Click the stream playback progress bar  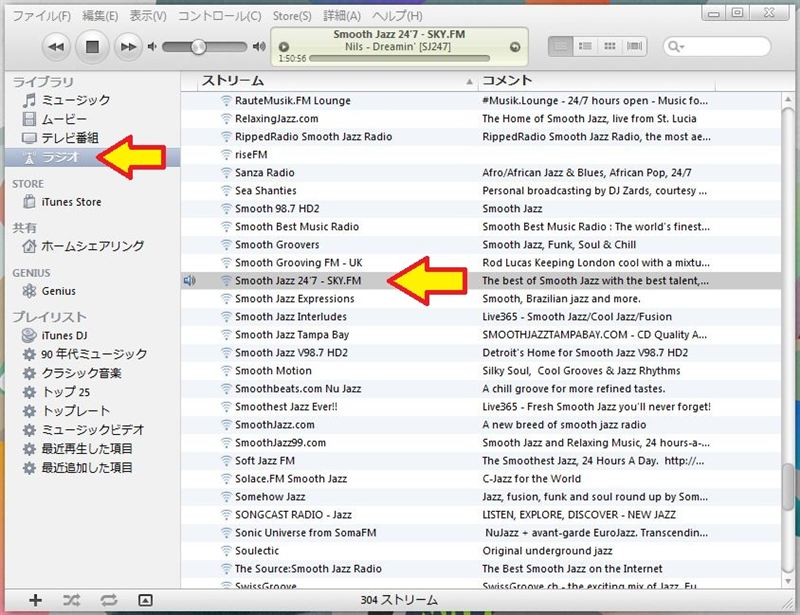click(399, 58)
